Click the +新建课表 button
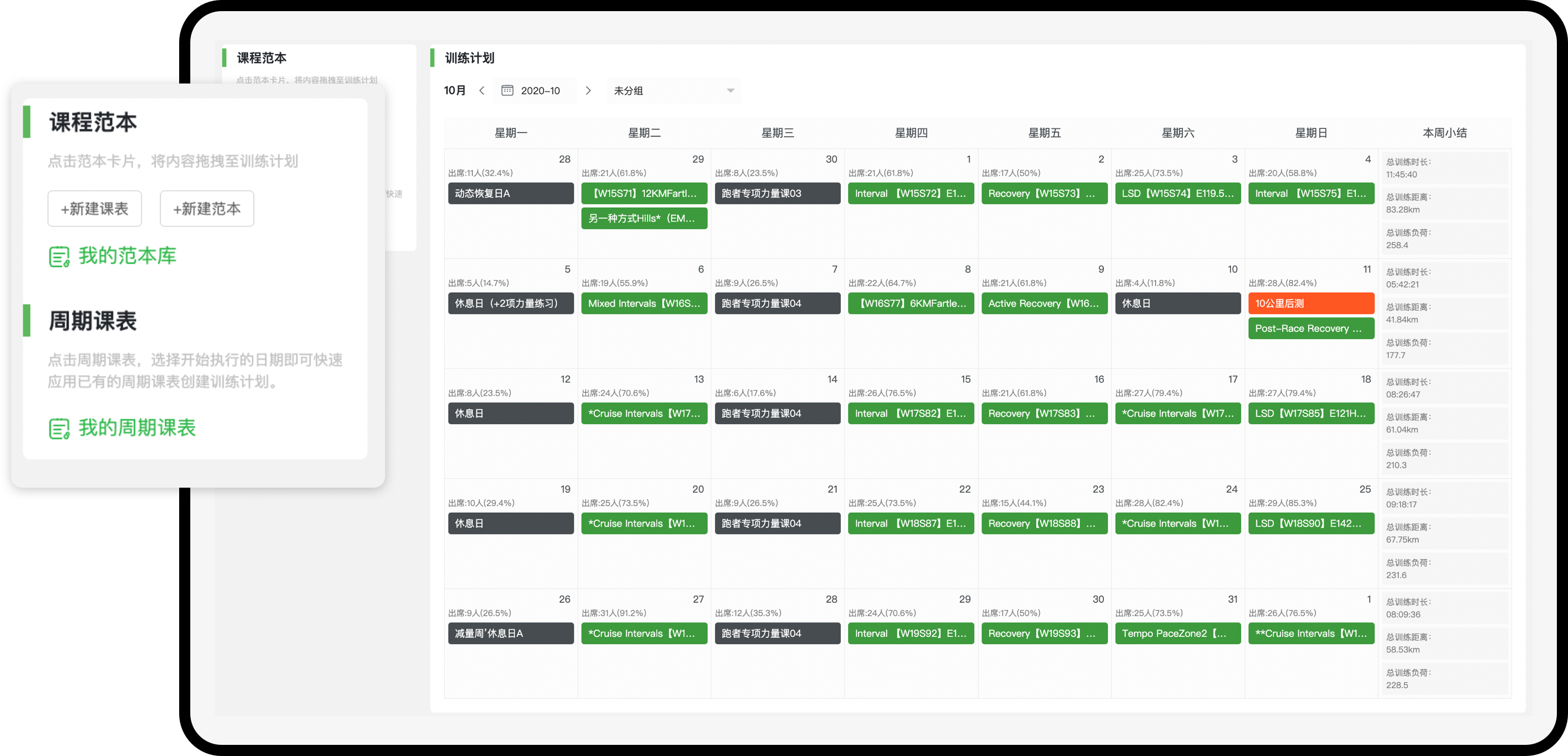Image resolution: width=1568 pixels, height=756 pixels. (x=95, y=209)
